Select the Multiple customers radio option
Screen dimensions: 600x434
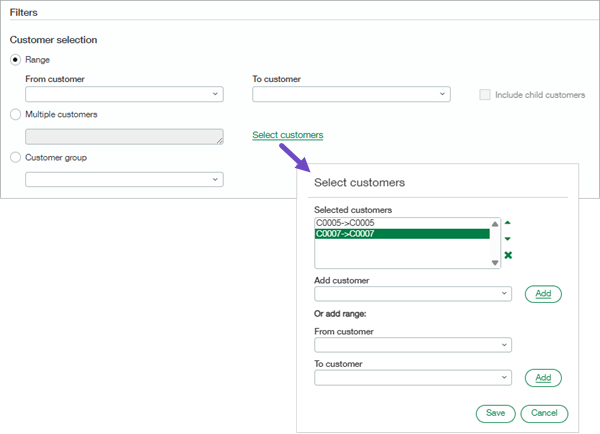click(x=15, y=115)
